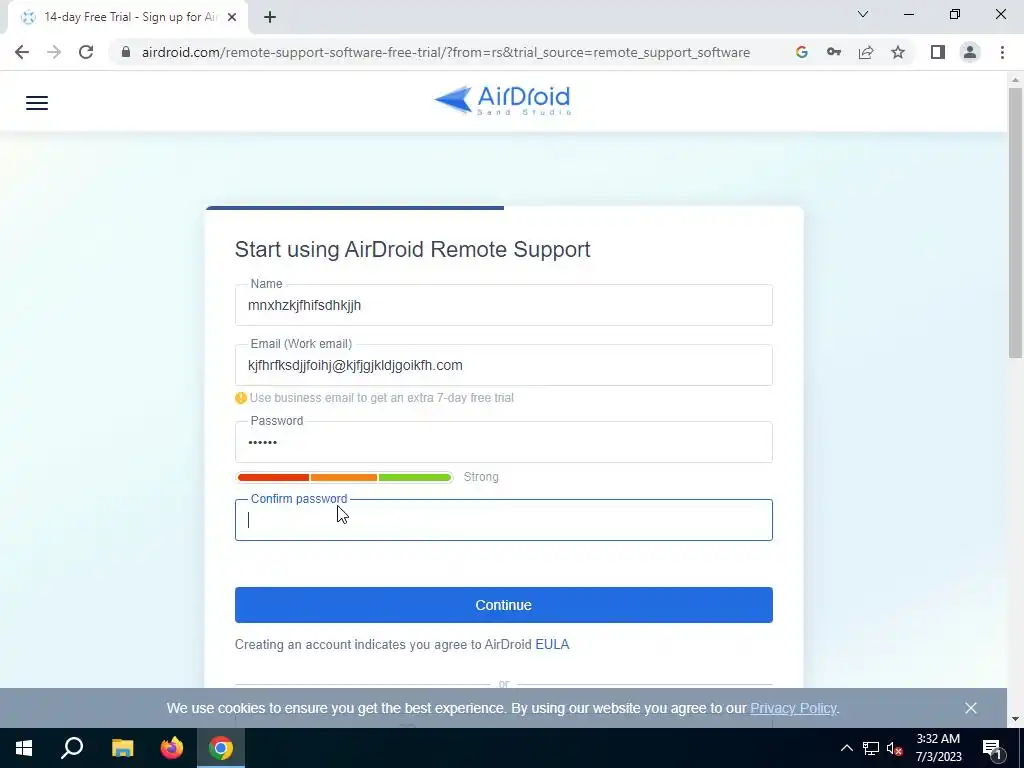Viewport: 1024px width, 768px height.
Task: Click the password strength bar
Action: click(344, 477)
